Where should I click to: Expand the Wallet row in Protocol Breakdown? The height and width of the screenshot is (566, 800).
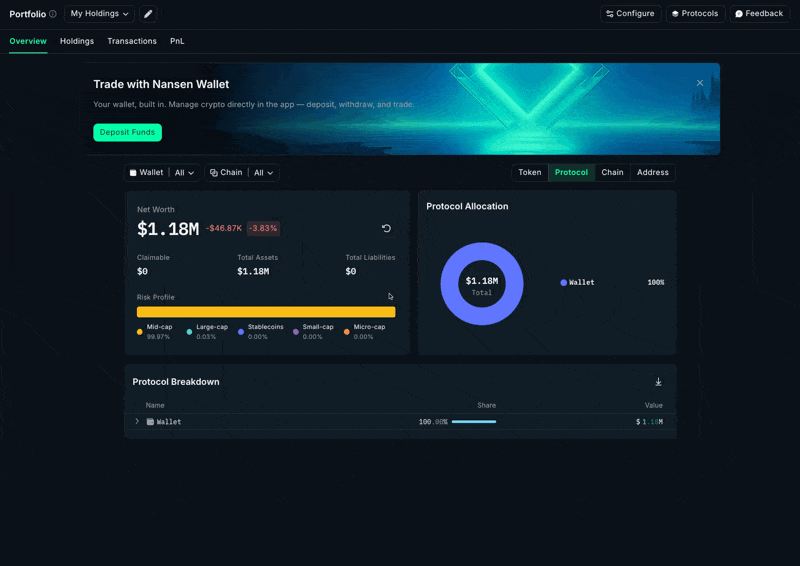(138, 422)
